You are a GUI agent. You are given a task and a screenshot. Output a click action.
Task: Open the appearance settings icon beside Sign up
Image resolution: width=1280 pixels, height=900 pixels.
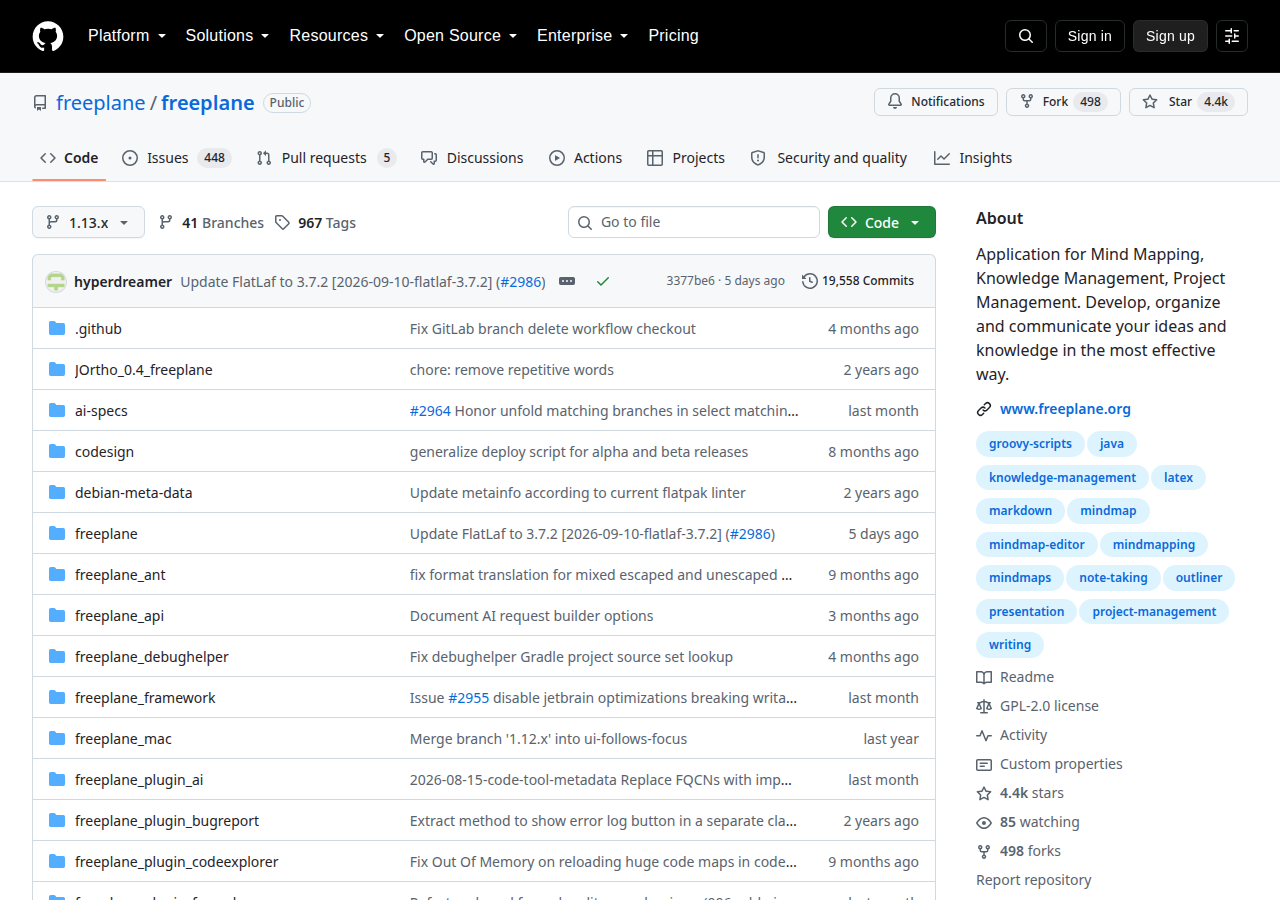[x=1232, y=36]
